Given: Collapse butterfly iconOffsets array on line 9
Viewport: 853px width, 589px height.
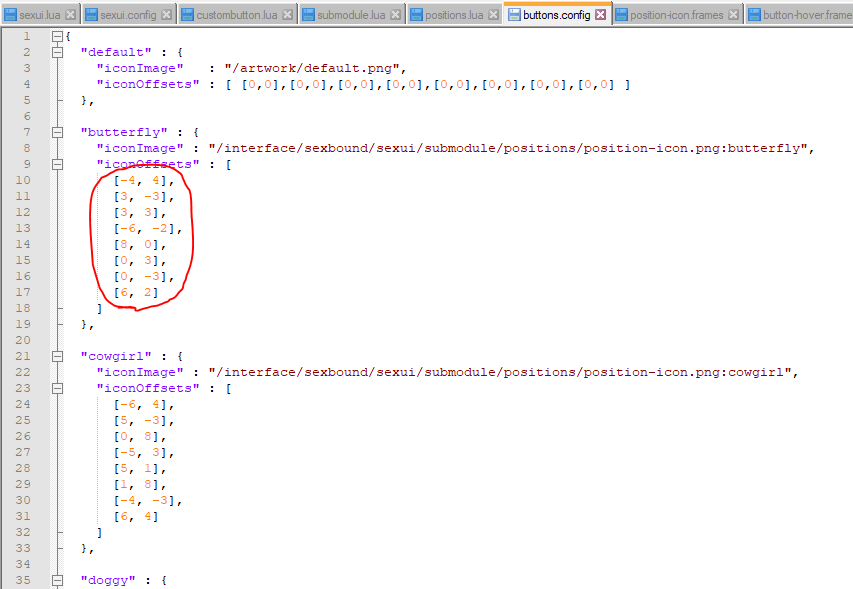Looking at the screenshot, I should (x=57, y=164).
